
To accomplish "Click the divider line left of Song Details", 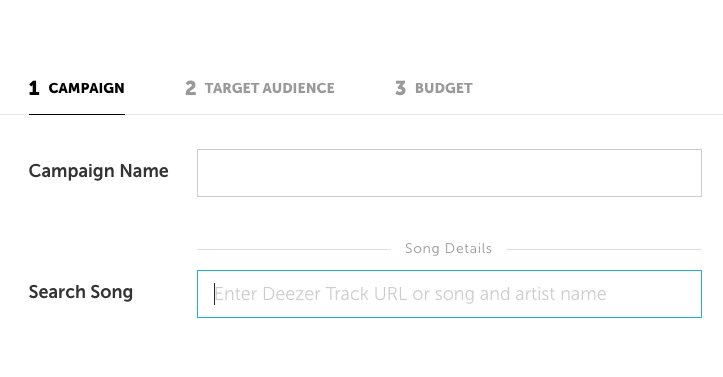I will coord(294,249).
